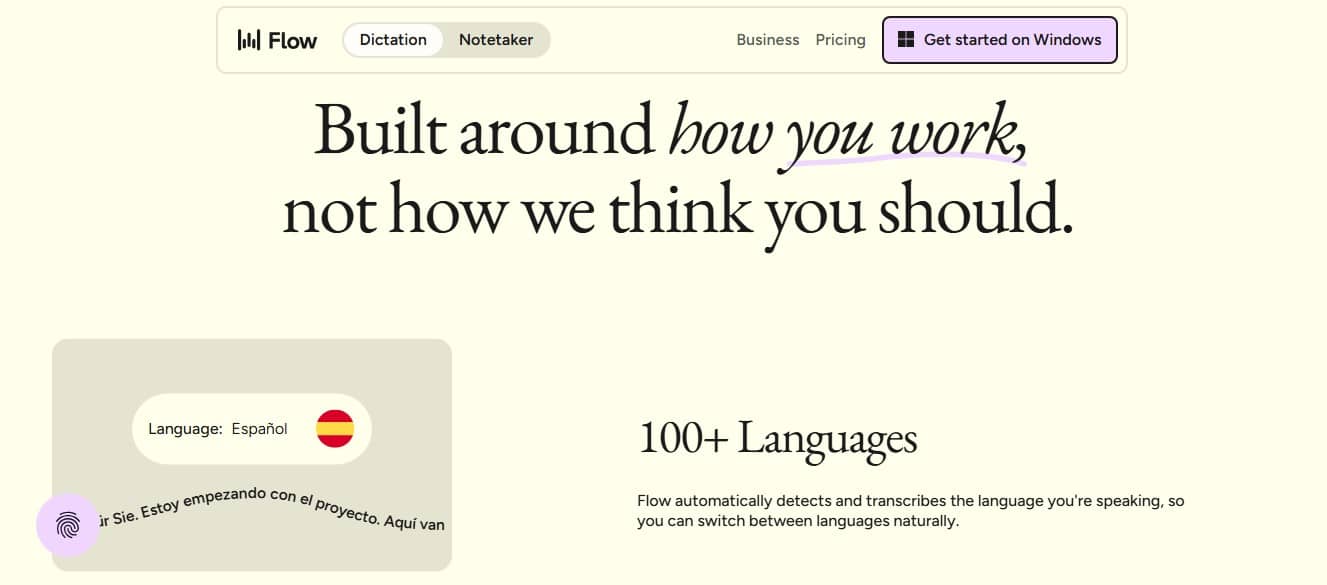Click the purple fingerprint icon button
1327x585 pixels.
[x=68, y=525]
